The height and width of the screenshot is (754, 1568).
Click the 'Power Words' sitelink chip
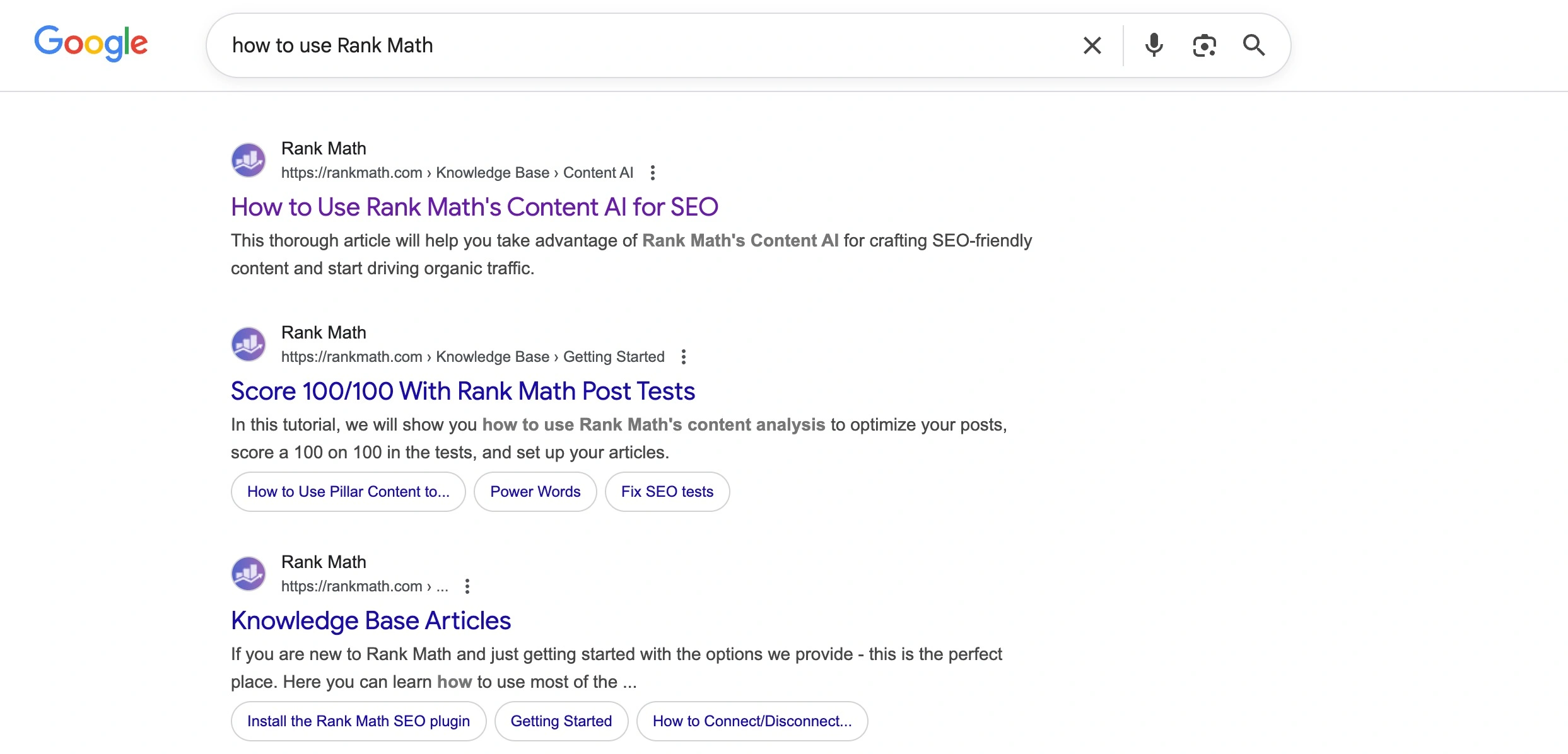535,492
